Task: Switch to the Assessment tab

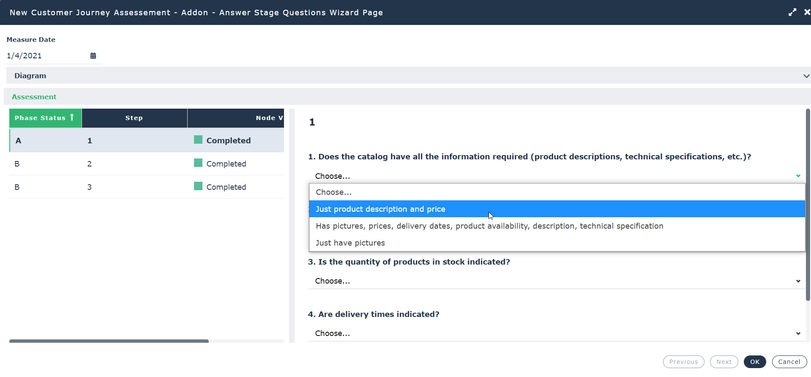Action: [34, 97]
